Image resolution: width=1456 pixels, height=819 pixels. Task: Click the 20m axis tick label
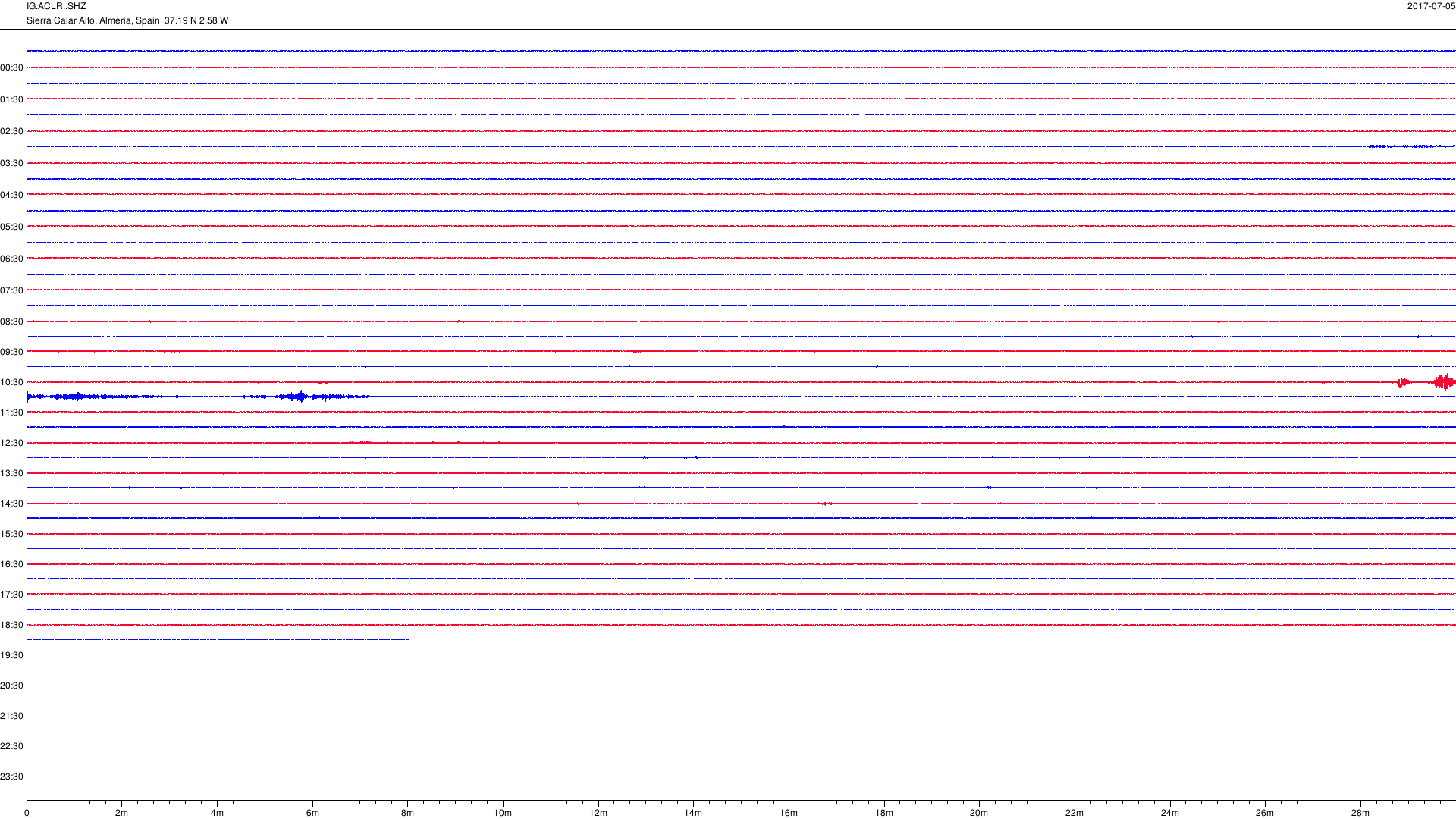tap(979, 813)
